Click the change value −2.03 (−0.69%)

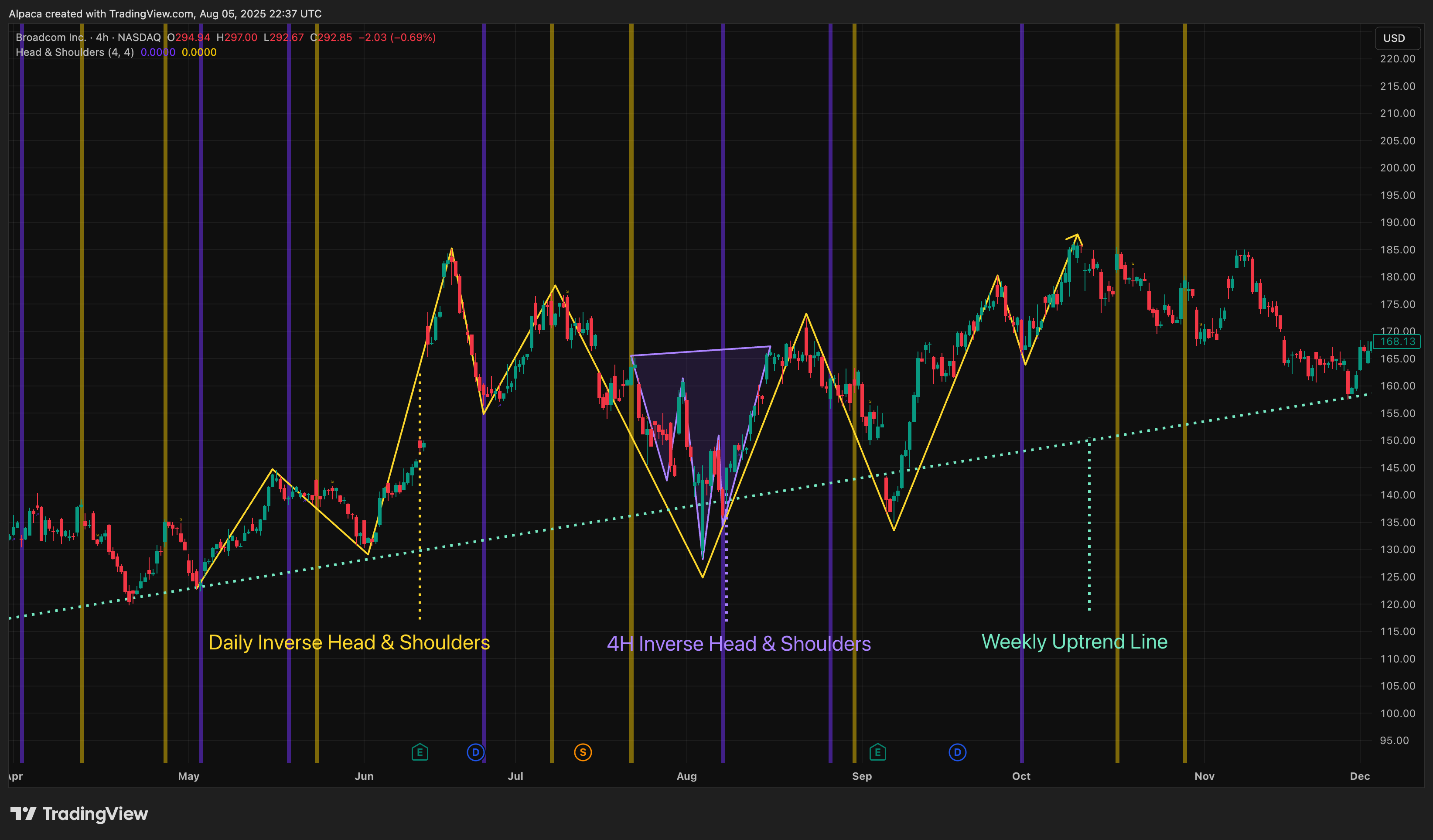coord(397,38)
